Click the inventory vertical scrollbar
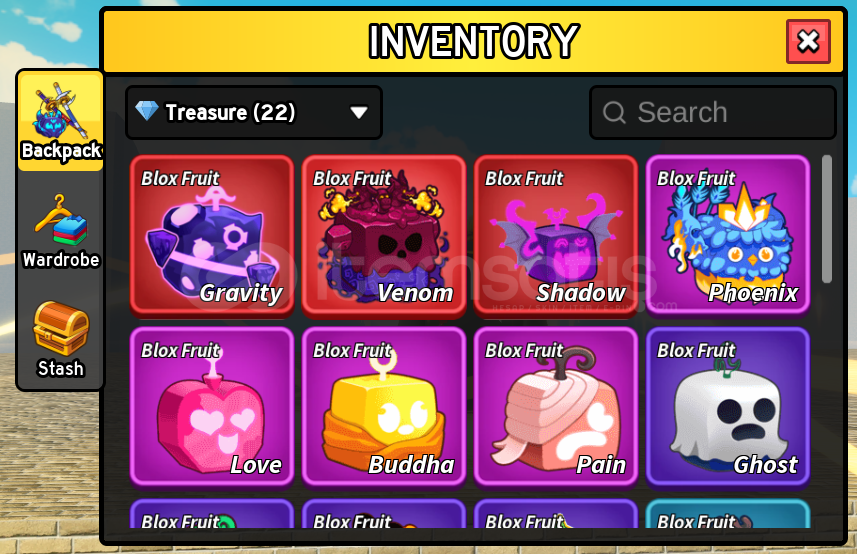 (827, 219)
